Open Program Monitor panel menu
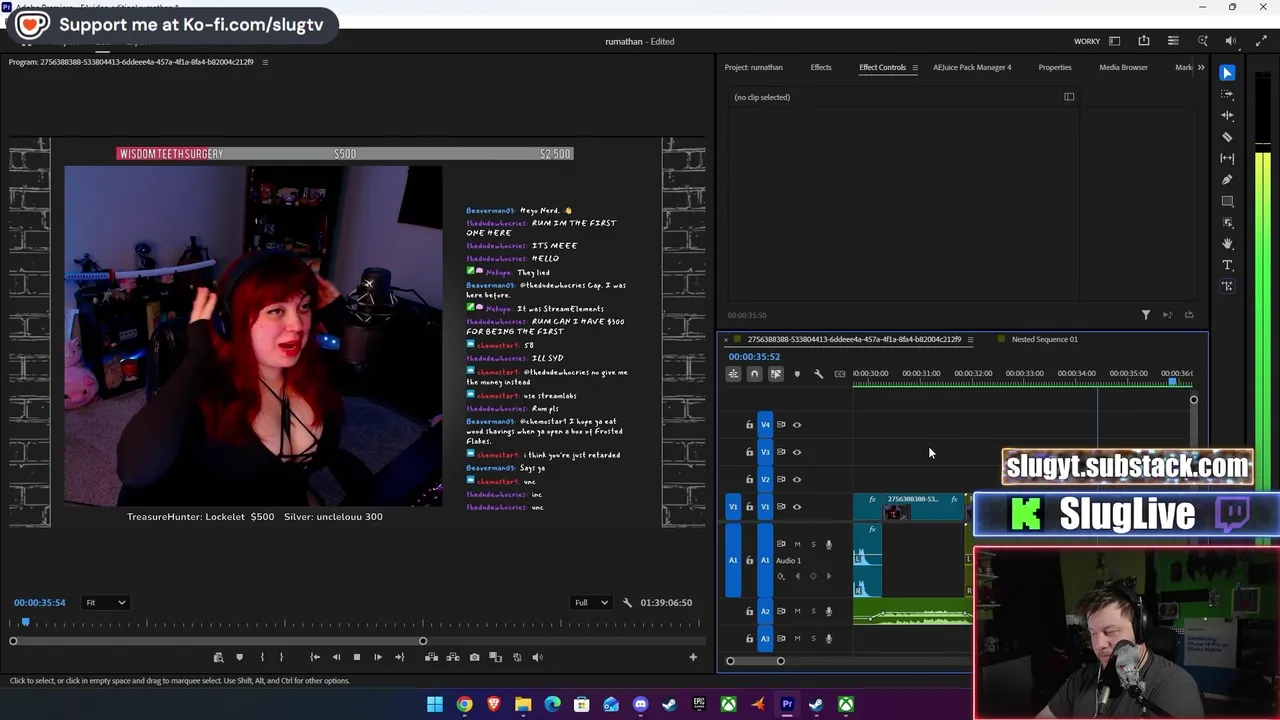The image size is (1280, 720). tap(264, 62)
